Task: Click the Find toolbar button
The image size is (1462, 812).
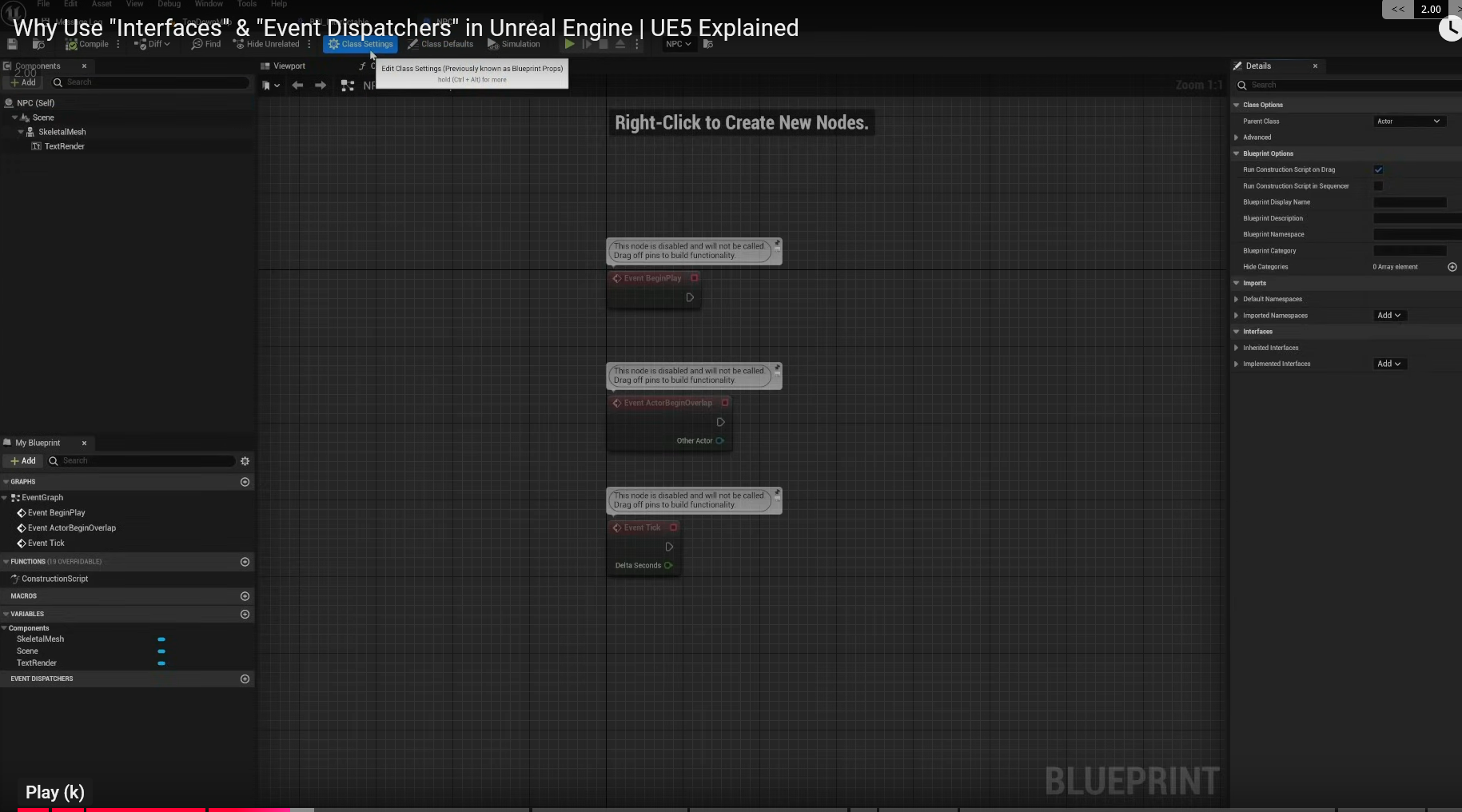Action: (206, 44)
